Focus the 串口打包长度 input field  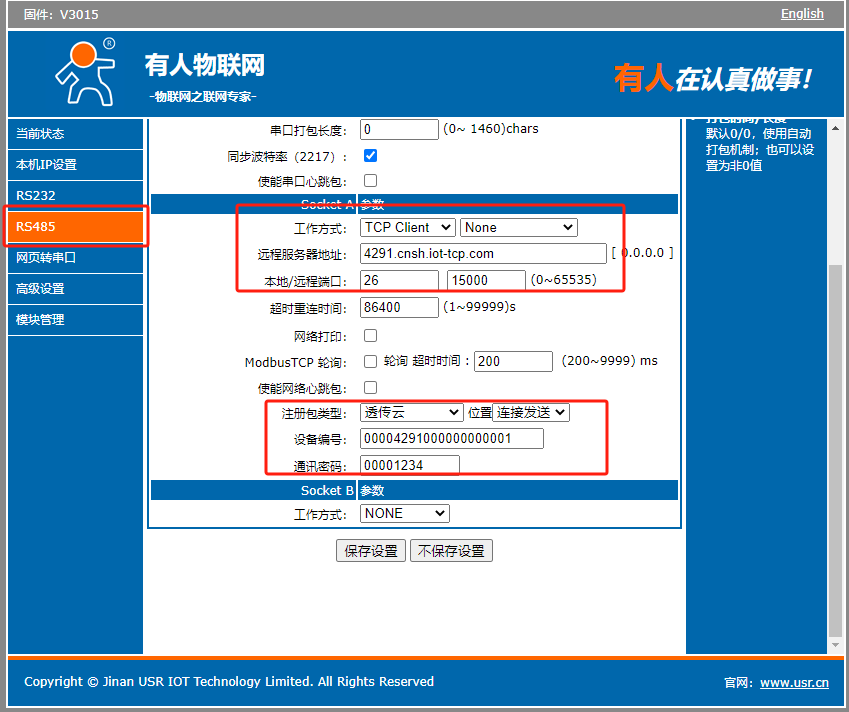(x=399, y=129)
